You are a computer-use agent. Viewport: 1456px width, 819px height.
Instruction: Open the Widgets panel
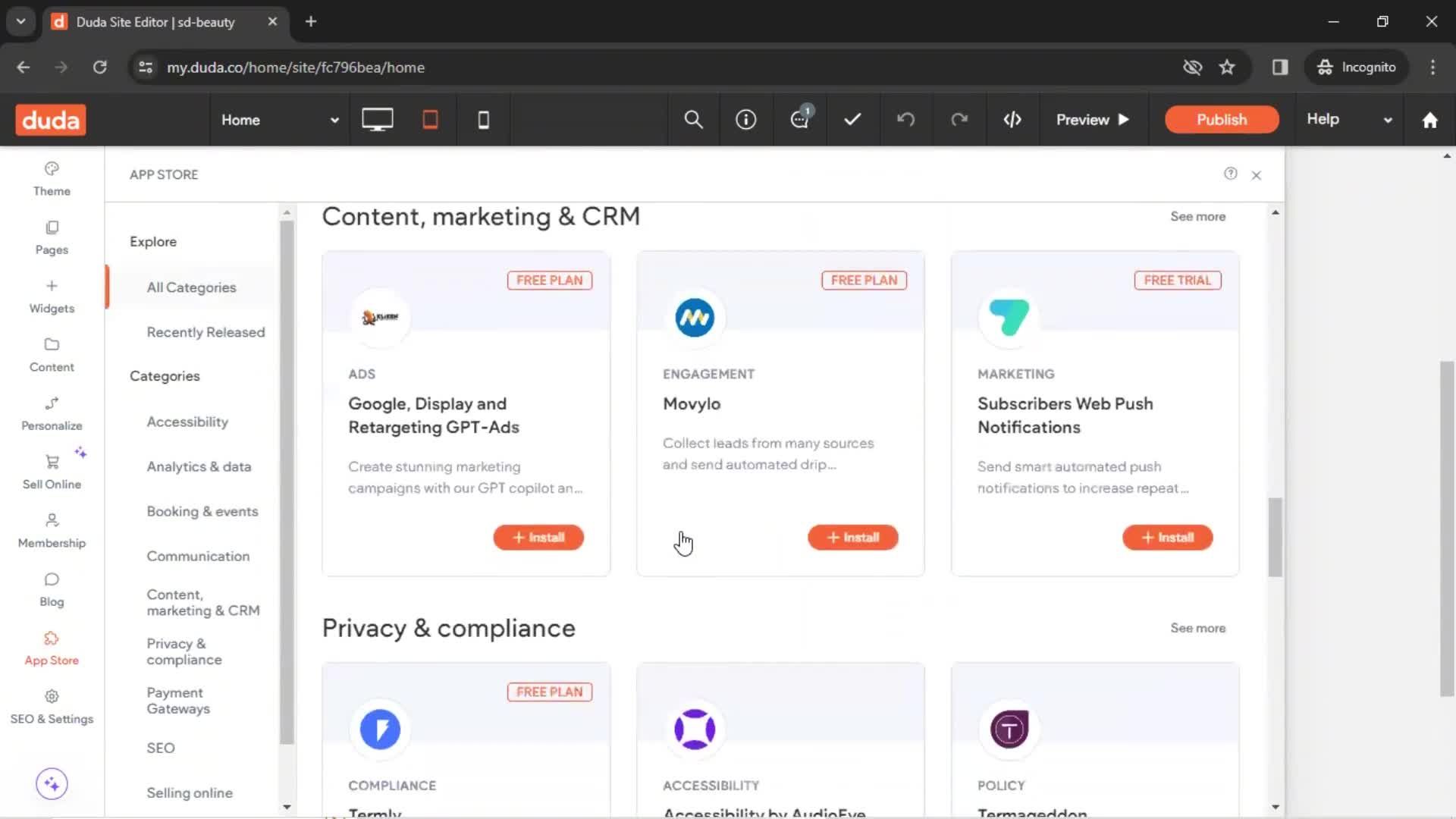tap(52, 297)
